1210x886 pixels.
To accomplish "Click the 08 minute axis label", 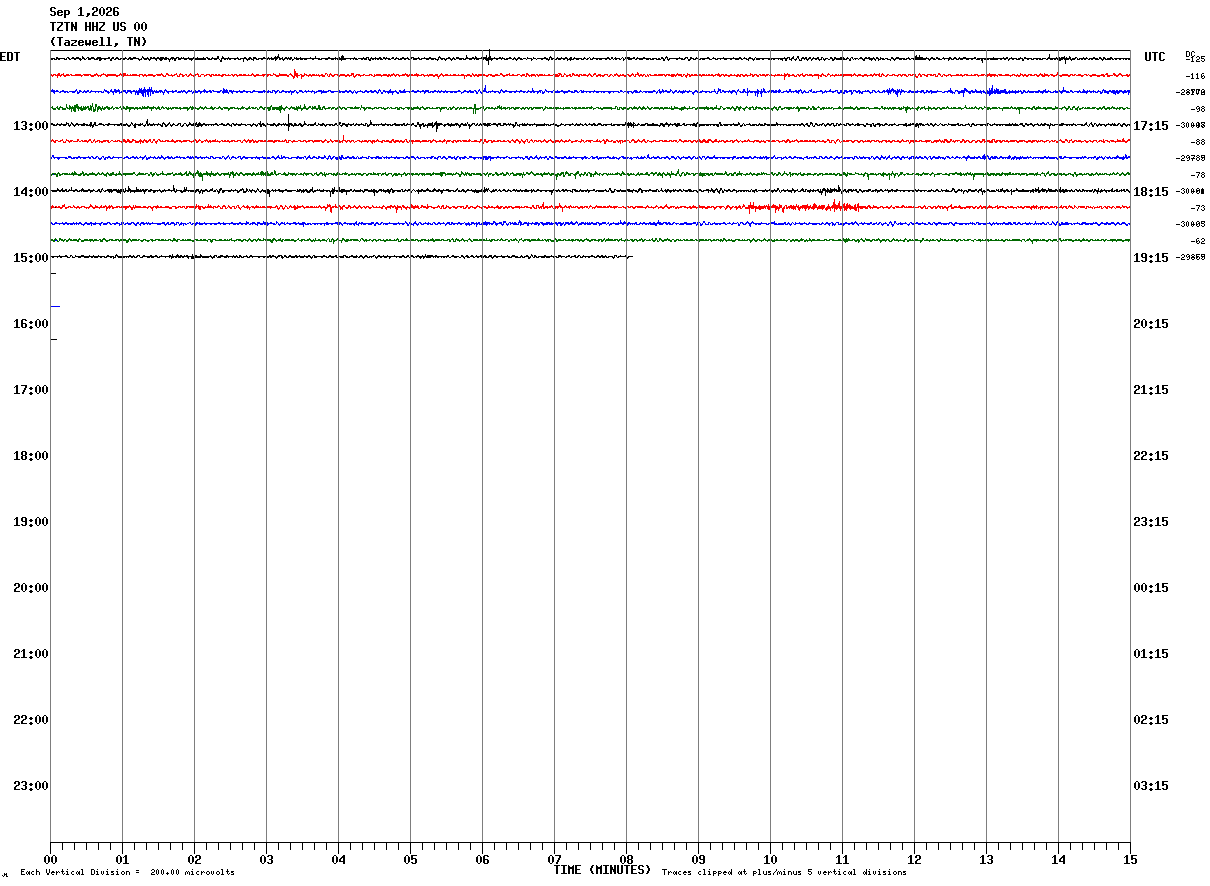I will pos(626,859).
